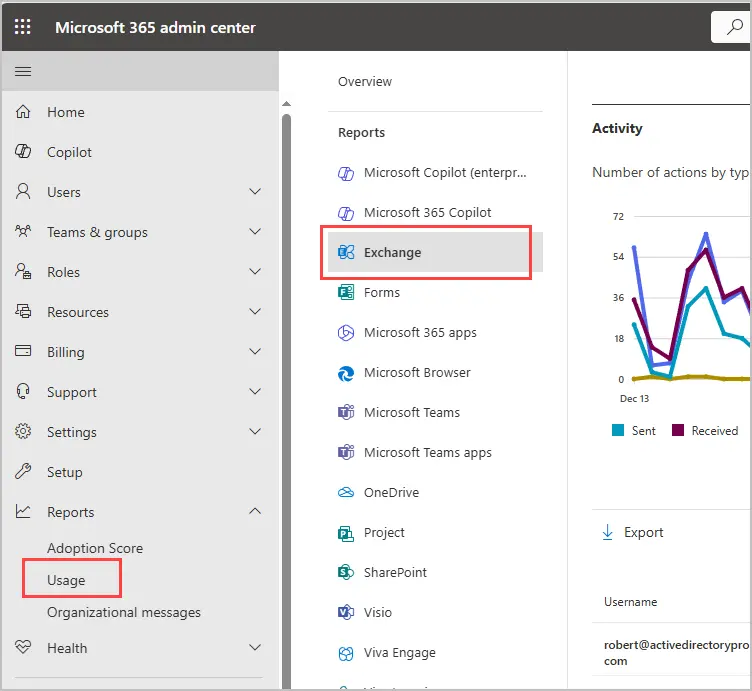Click the Microsoft Teams apps icon
Viewport: 752px width, 691px height.
(x=346, y=452)
